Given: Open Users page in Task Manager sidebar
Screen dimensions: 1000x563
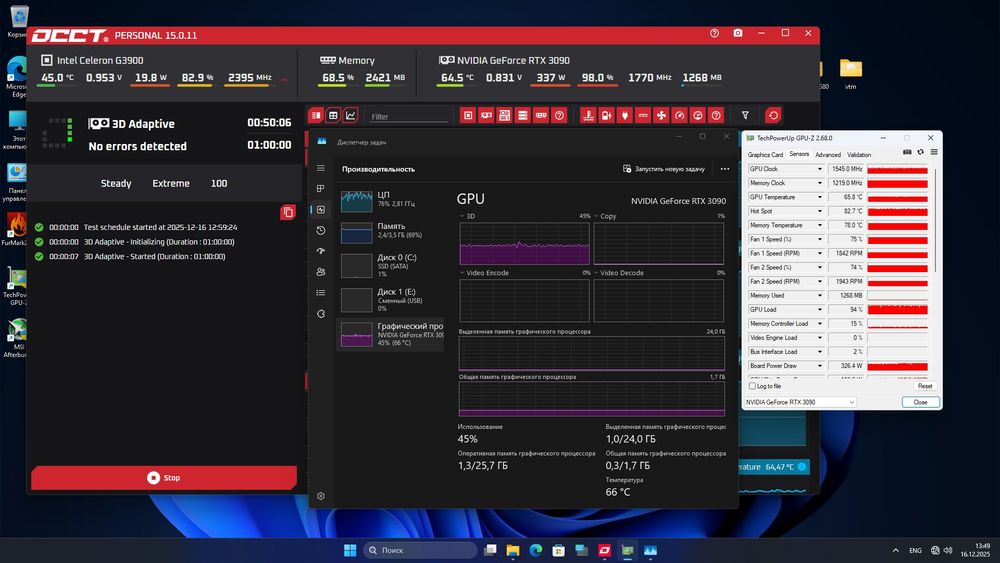Looking at the screenshot, I should click(321, 272).
